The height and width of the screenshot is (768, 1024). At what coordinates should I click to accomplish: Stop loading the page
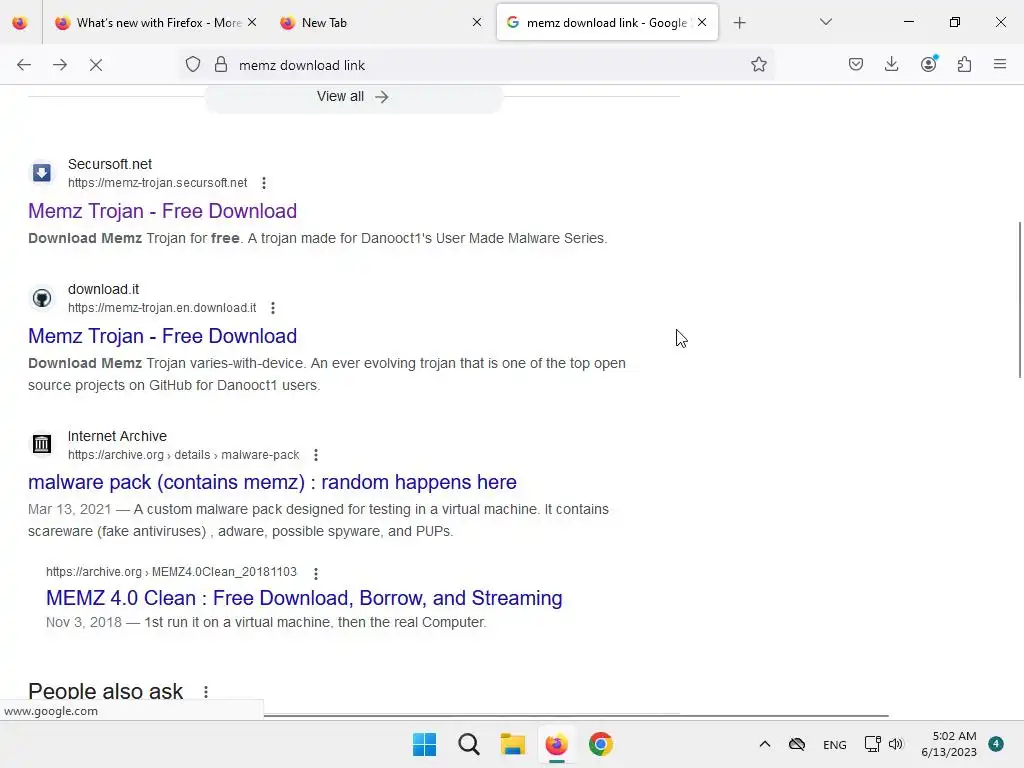click(x=96, y=65)
